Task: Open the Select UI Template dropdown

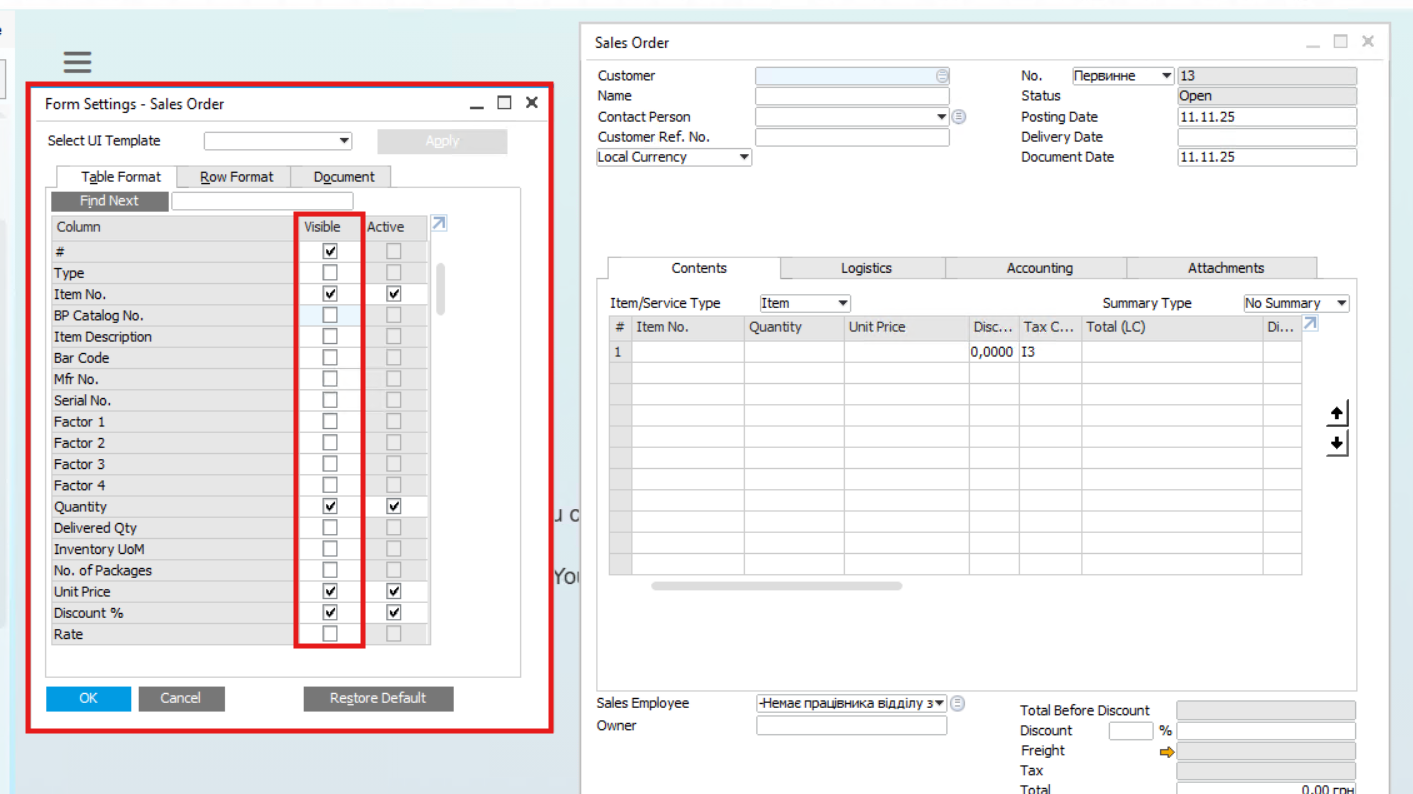Action: (x=278, y=141)
